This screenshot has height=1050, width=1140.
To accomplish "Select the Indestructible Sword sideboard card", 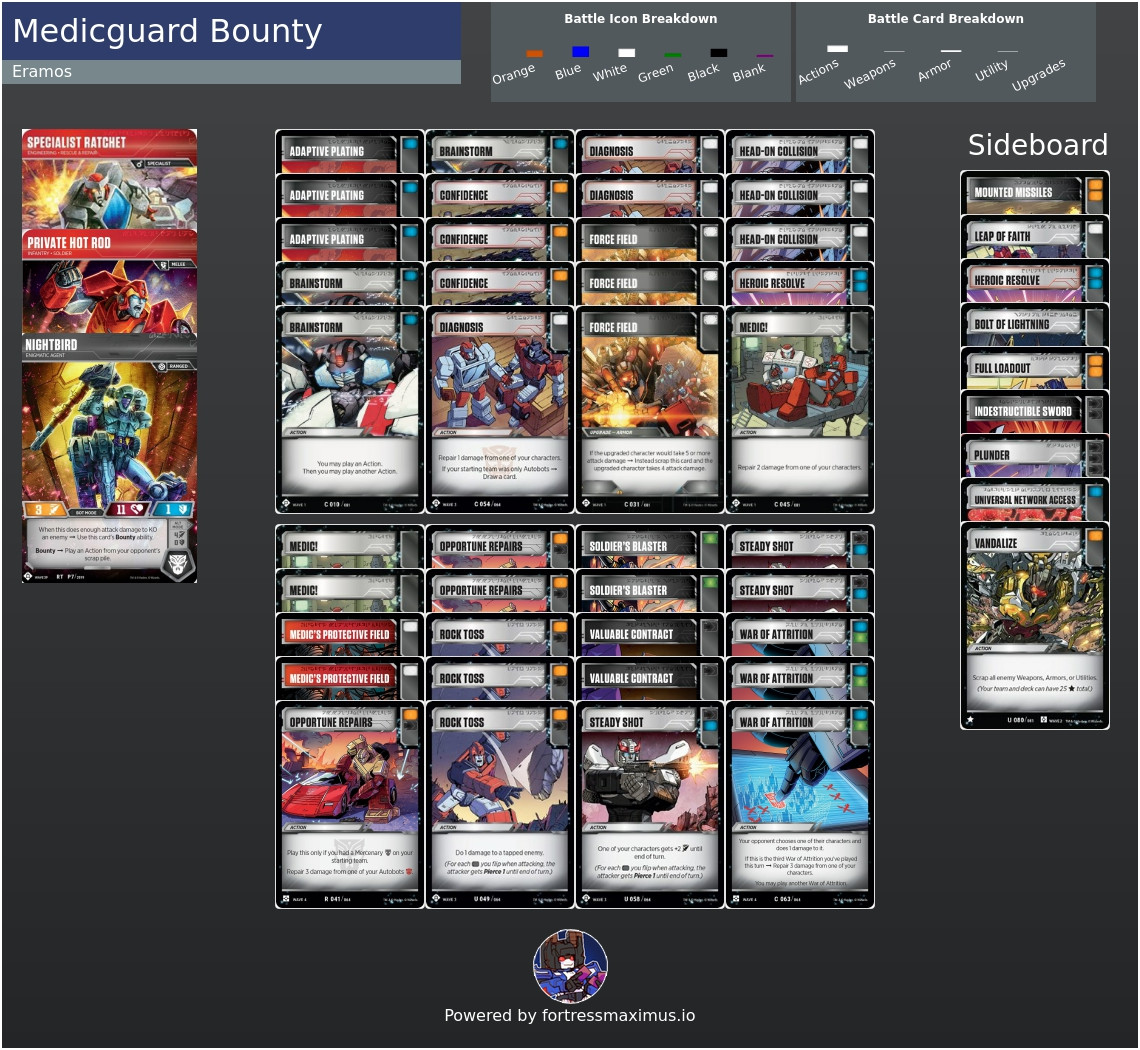I will click(x=1035, y=412).
